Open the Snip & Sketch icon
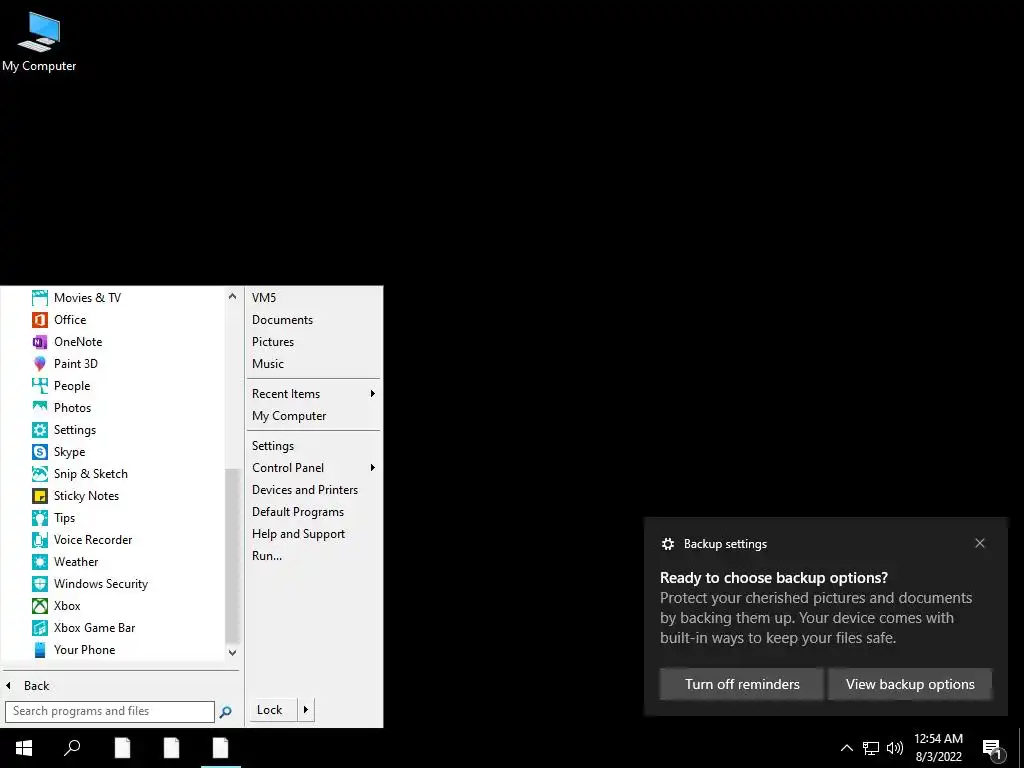Image resolution: width=1024 pixels, height=768 pixels. tap(40, 473)
